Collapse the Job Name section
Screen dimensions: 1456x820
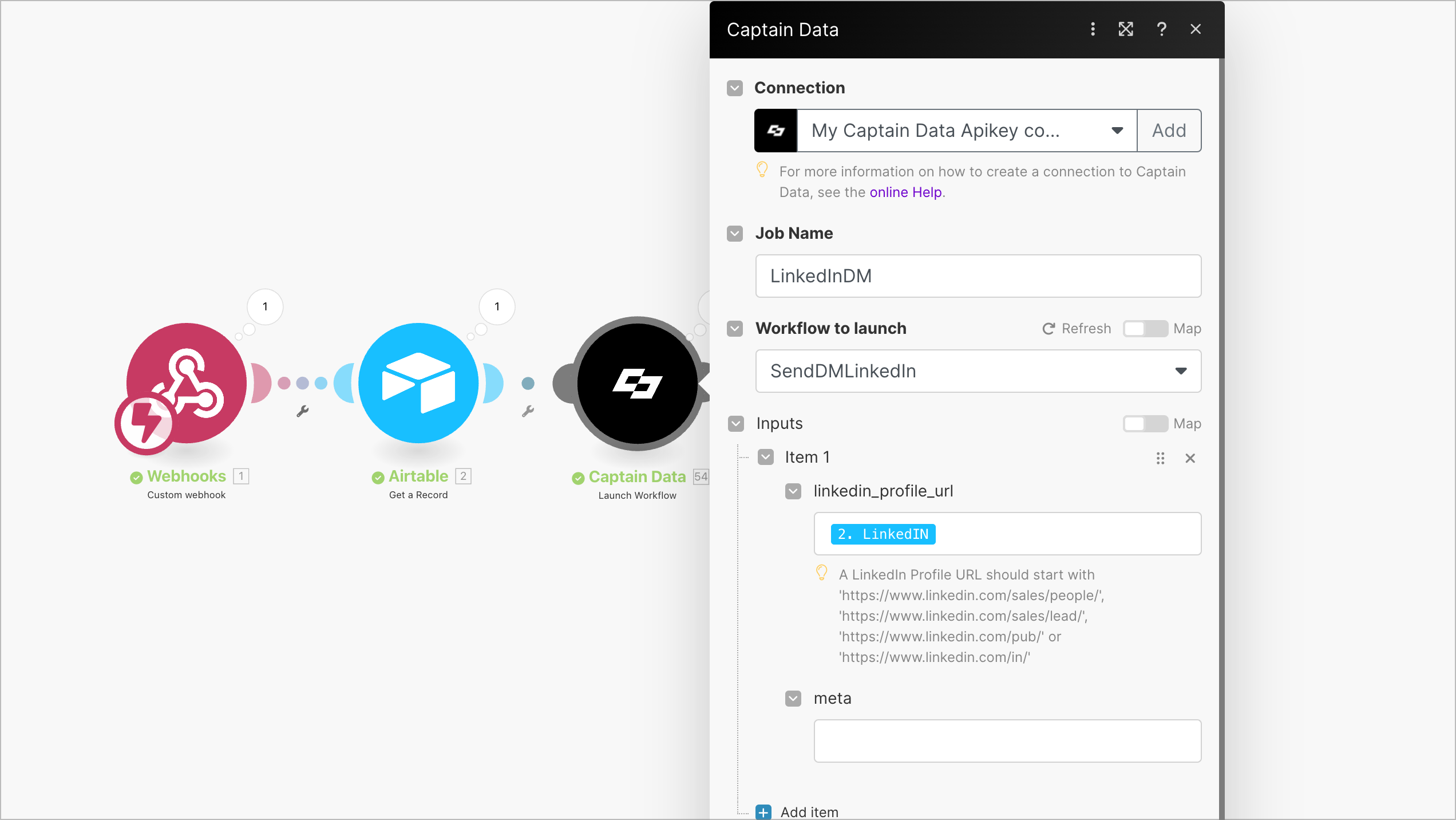coord(735,234)
